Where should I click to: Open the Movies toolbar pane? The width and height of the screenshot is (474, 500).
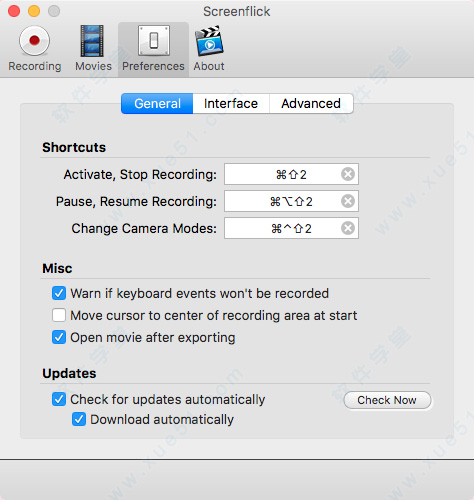coord(93,48)
